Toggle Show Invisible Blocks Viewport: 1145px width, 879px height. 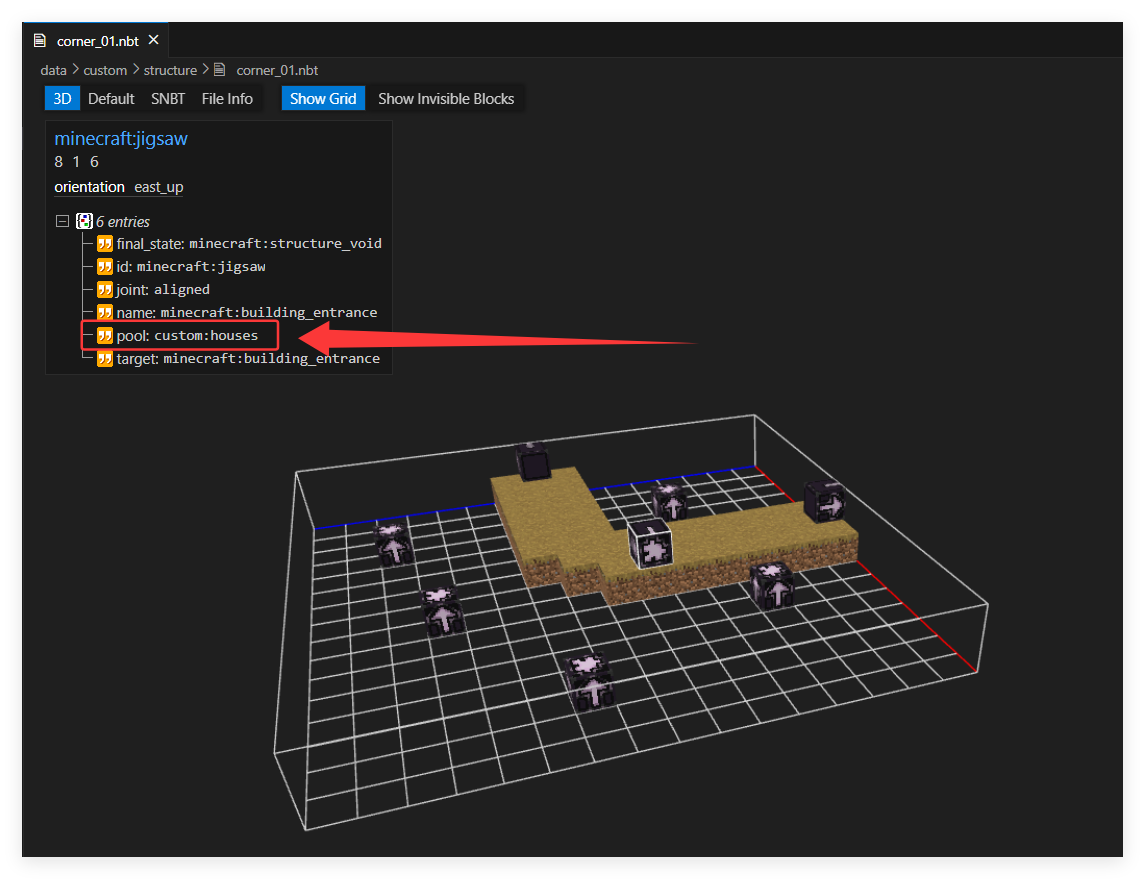(446, 99)
